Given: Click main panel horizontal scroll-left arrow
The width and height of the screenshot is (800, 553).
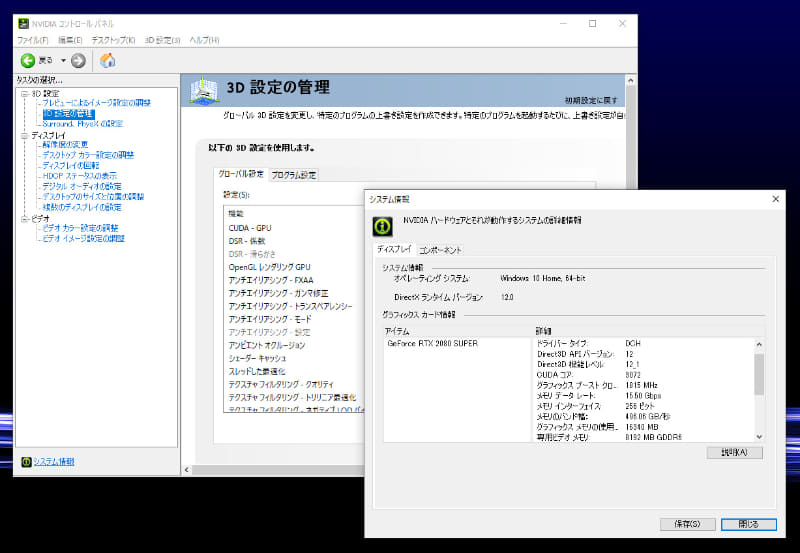Looking at the screenshot, I should tap(187, 470).
